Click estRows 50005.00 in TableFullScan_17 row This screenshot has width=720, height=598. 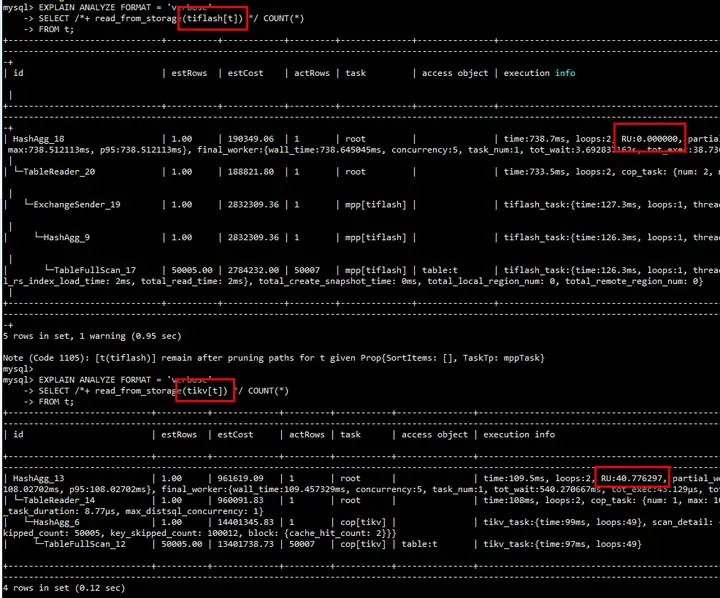[192, 270]
